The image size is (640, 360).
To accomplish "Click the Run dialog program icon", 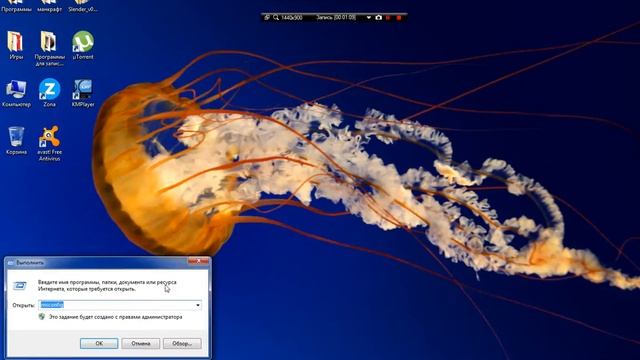I will click(20, 286).
